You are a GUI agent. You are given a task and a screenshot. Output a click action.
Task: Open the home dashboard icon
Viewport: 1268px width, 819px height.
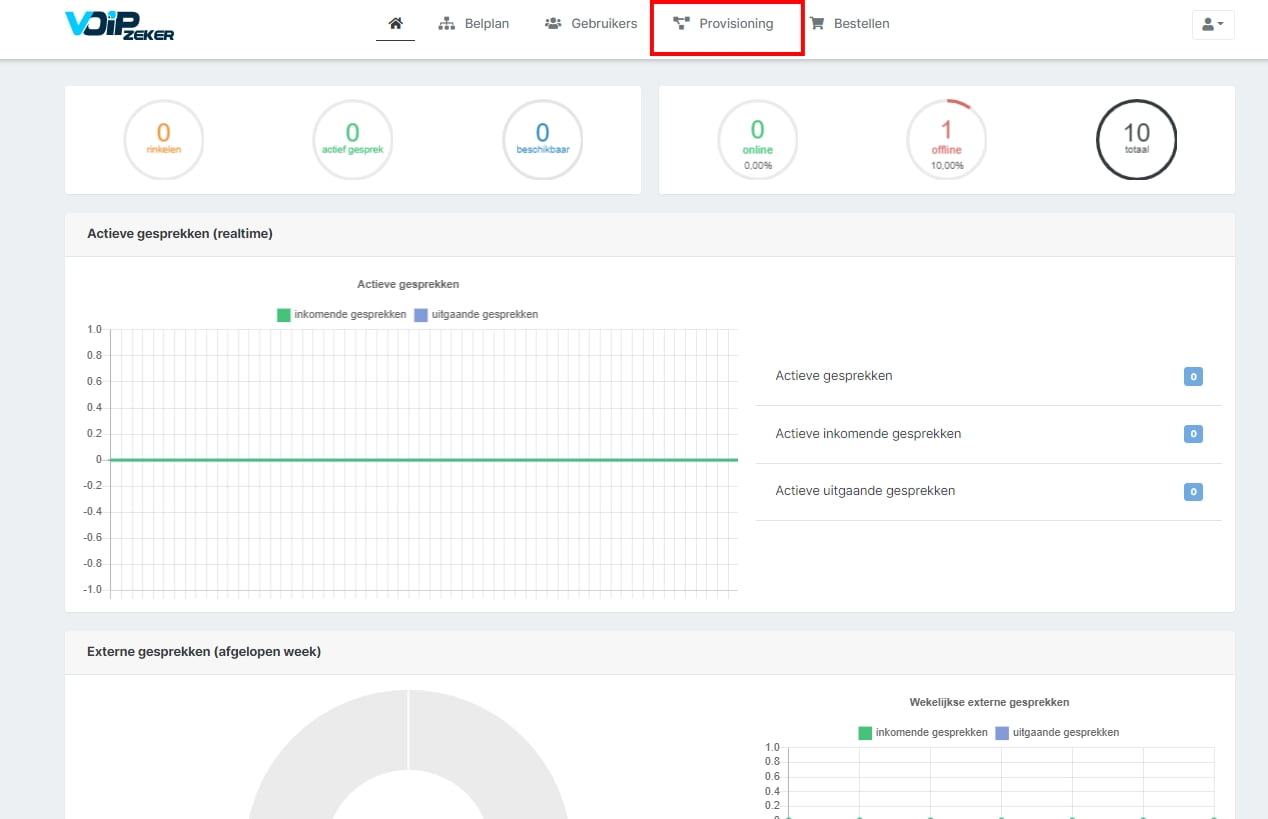pyautogui.click(x=395, y=23)
